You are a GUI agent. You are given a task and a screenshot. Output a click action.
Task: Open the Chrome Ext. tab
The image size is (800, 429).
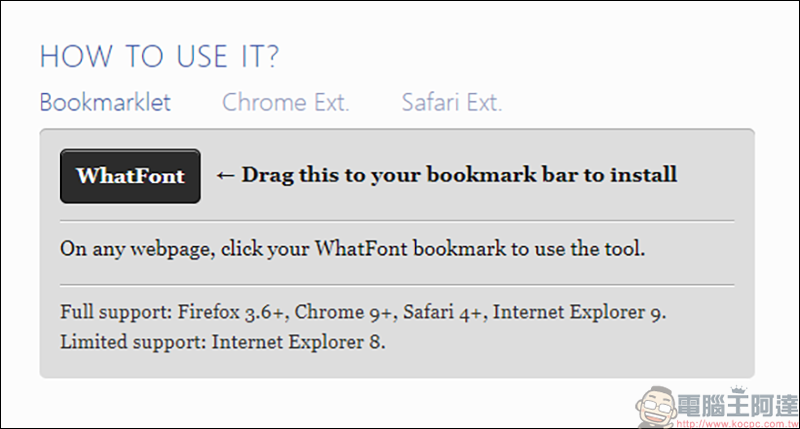click(x=286, y=103)
